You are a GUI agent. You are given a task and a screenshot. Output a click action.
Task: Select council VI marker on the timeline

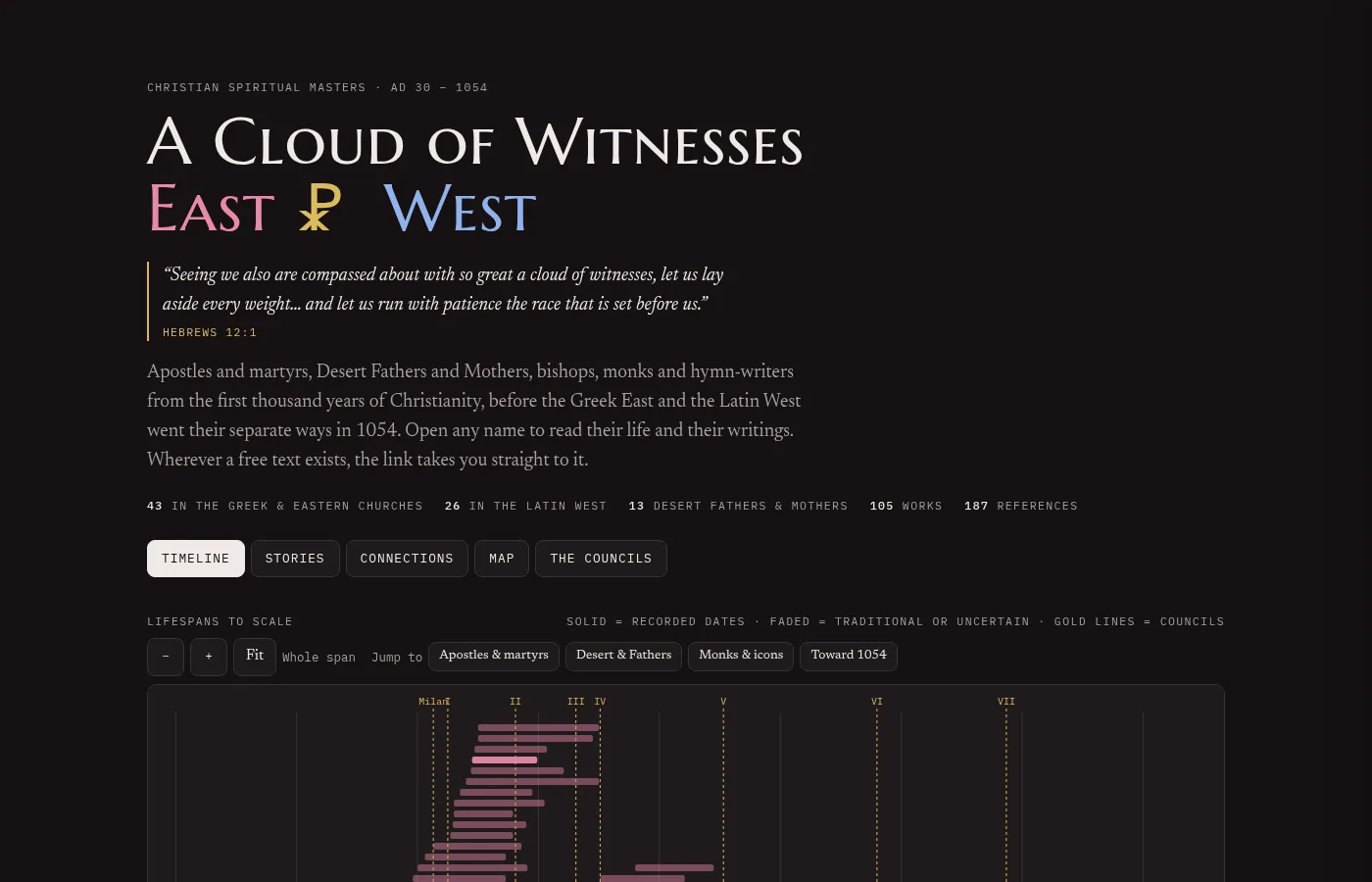point(877,702)
